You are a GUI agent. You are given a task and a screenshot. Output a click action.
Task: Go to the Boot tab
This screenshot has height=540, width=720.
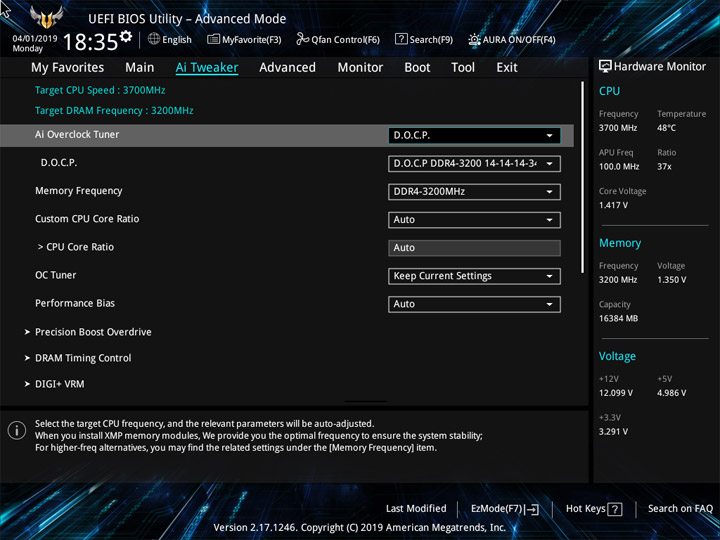coord(417,68)
